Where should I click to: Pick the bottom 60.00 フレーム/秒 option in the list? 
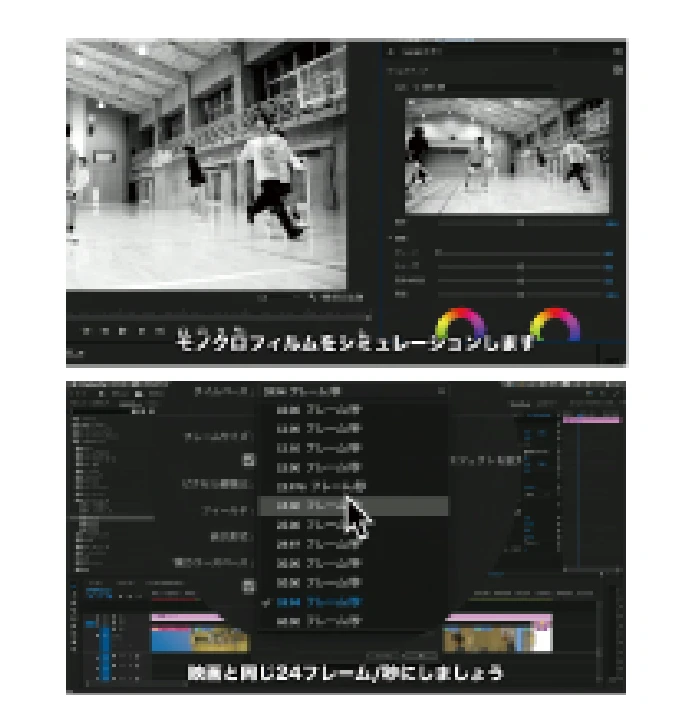pyautogui.click(x=354, y=621)
